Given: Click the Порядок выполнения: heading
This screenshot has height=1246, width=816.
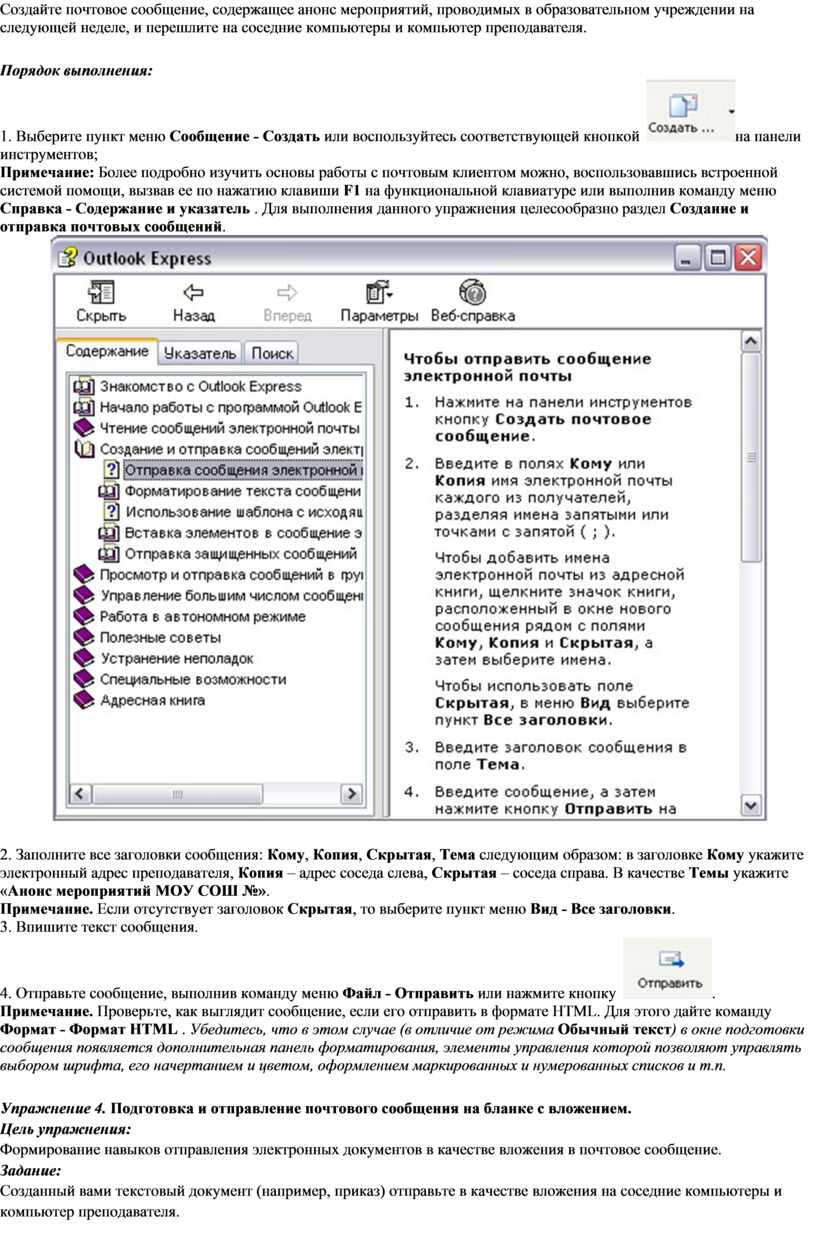Looking at the screenshot, I should tap(76, 72).
